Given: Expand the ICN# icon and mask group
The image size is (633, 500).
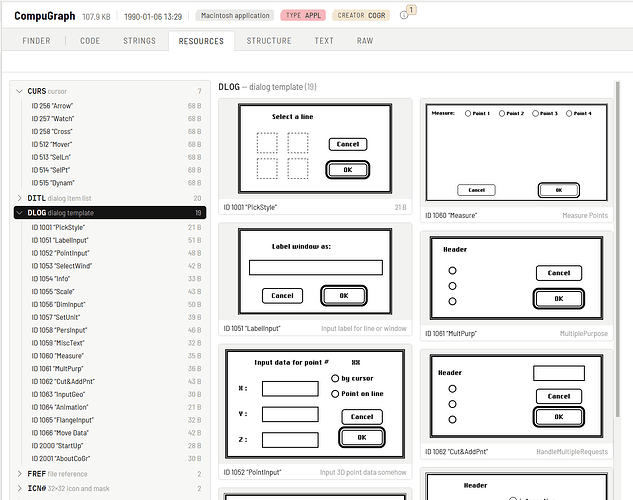Looking at the screenshot, I should pyautogui.click(x=19, y=488).
